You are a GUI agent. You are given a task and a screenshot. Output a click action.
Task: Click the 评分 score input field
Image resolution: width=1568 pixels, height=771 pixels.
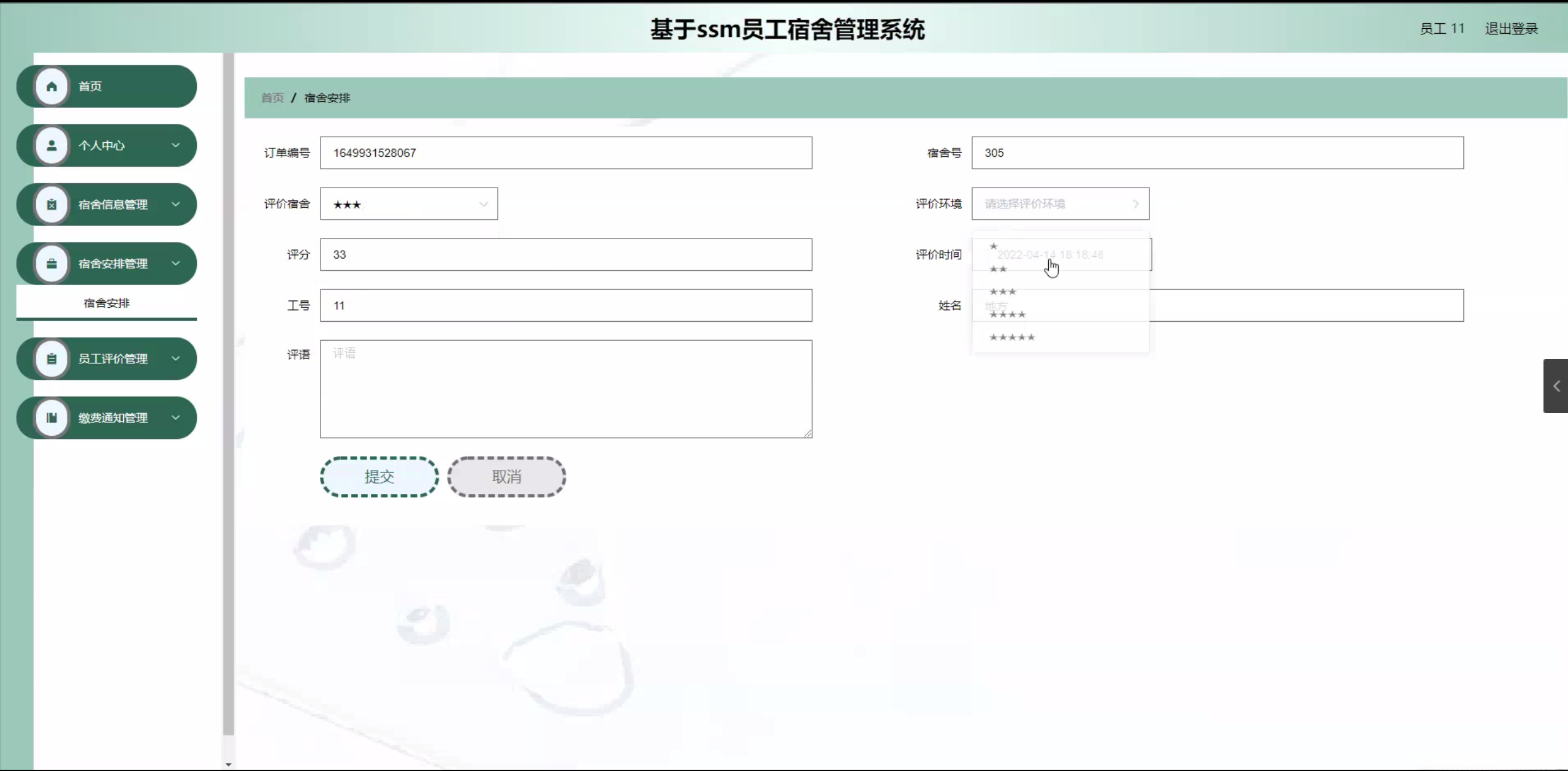click(x=565, y=255)
